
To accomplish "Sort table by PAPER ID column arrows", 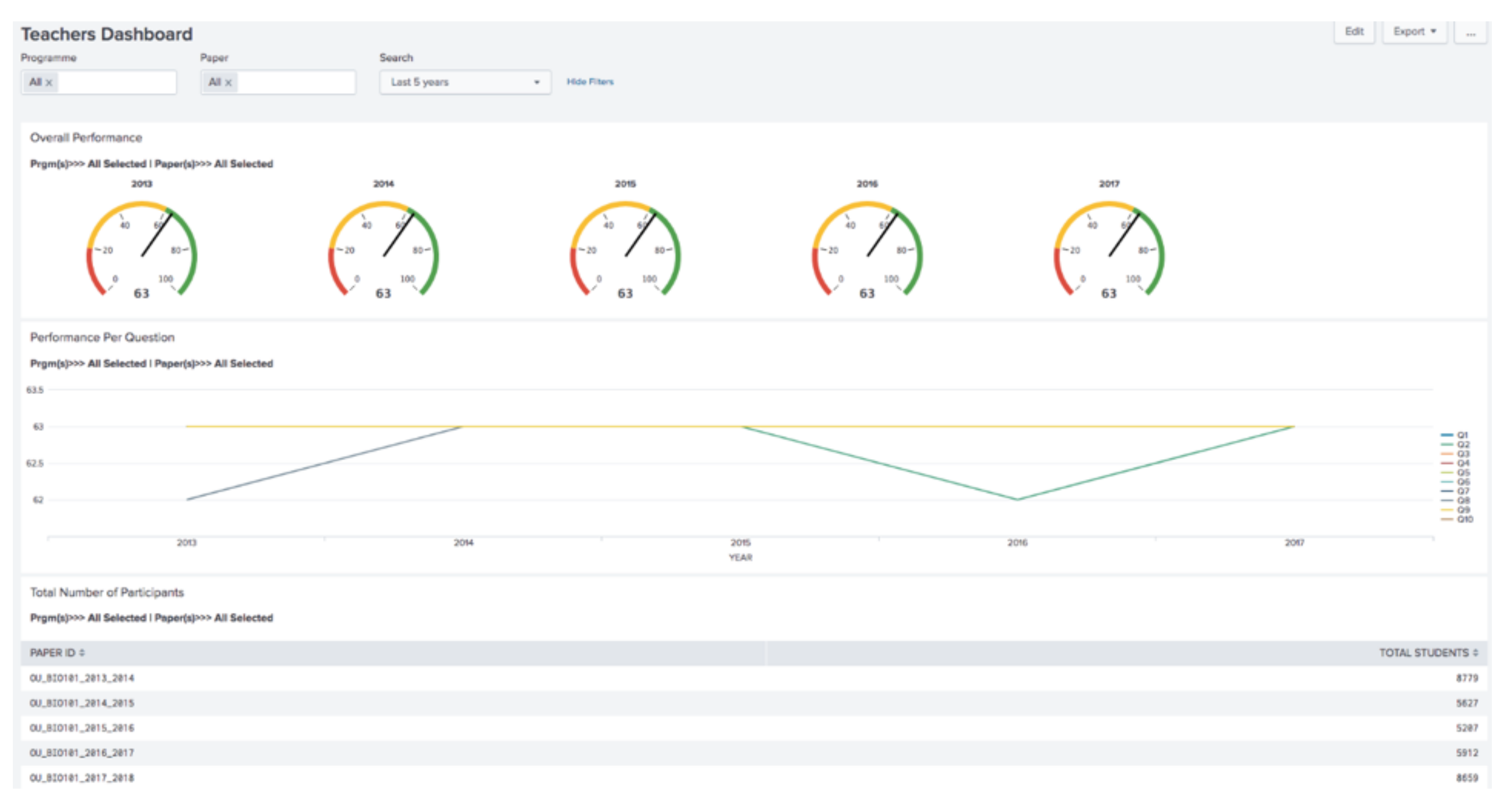I will click(x=82, y=653).
